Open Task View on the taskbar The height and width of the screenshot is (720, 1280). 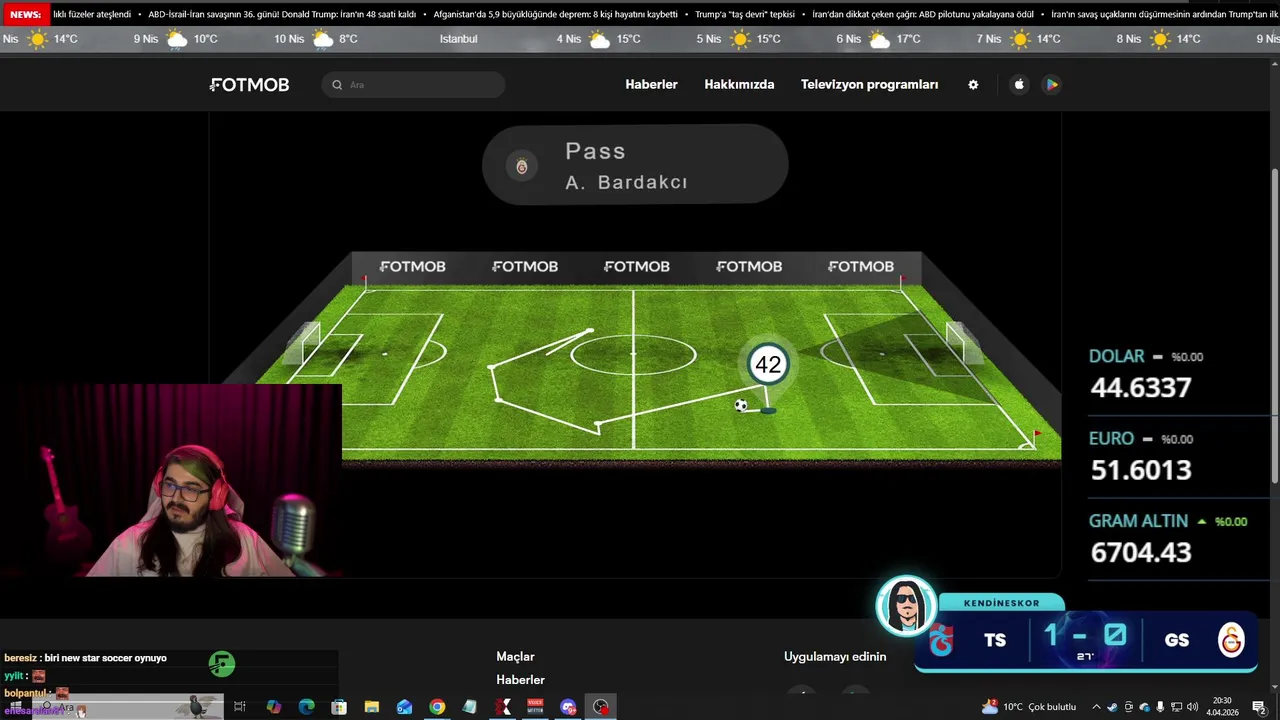(x=240, y=707)
